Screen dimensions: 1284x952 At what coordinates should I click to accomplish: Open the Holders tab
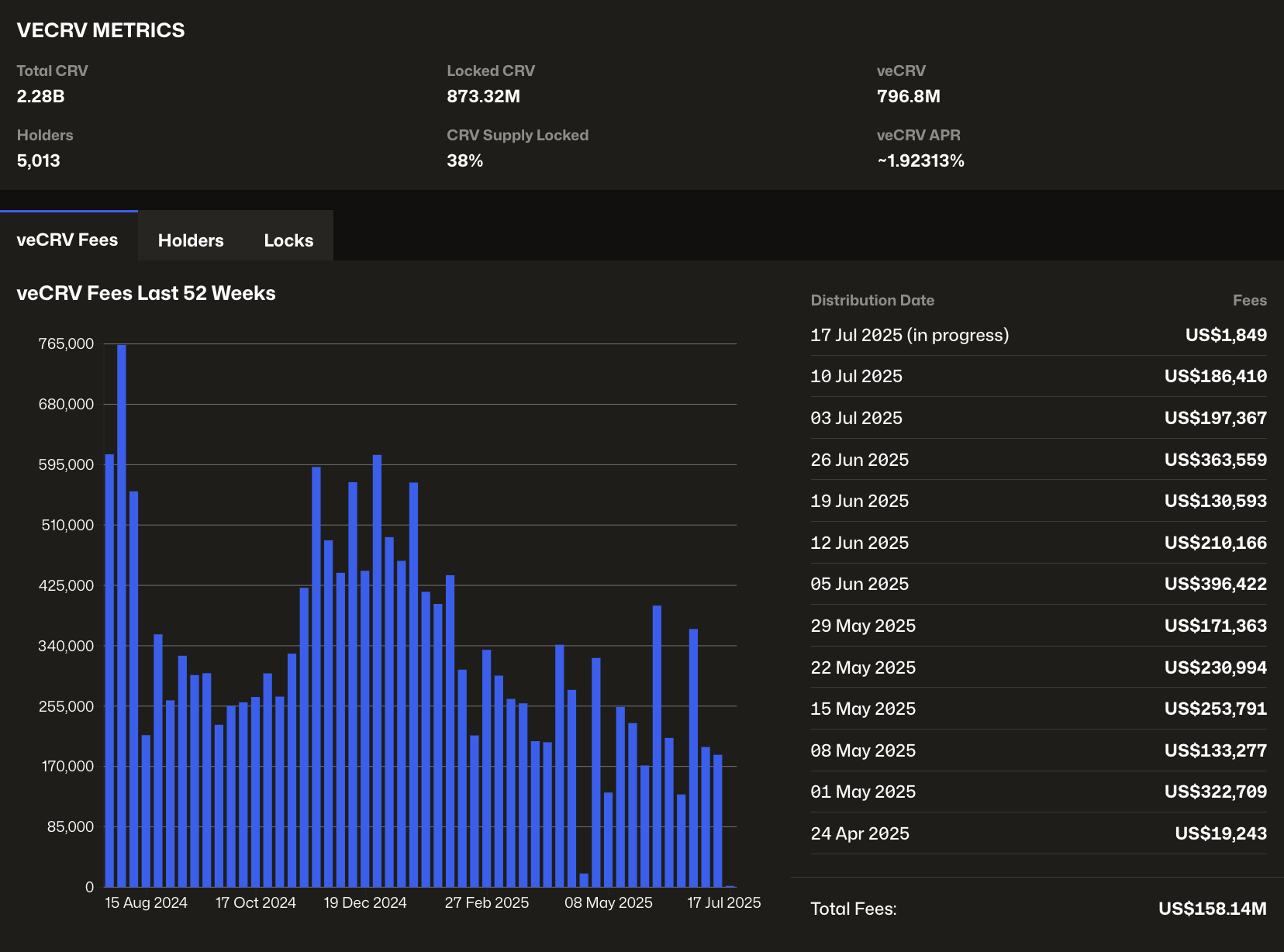(191, 240)
